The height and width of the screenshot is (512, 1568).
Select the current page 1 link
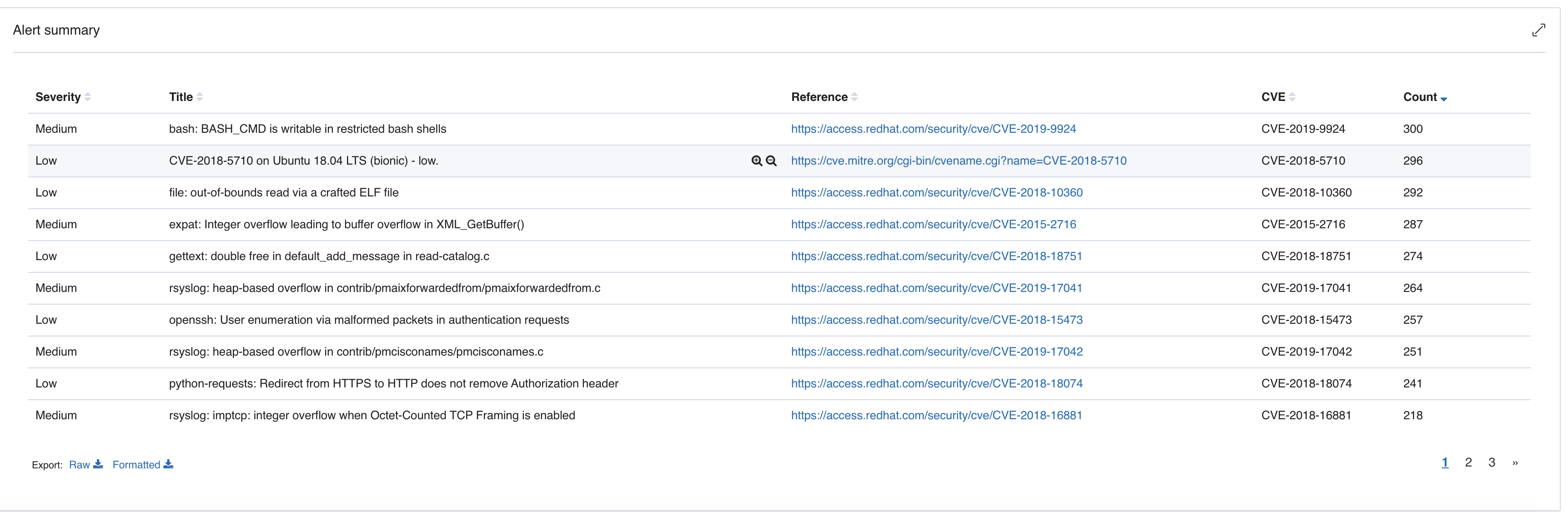click(x=1444, y=463)
